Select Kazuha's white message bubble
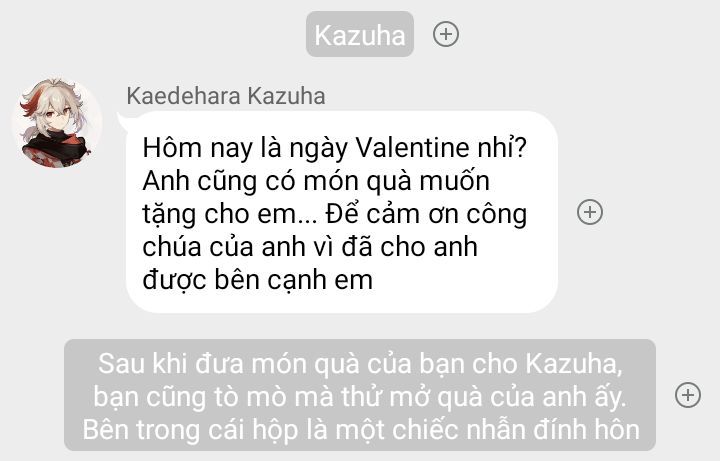 tap(342, 212)
